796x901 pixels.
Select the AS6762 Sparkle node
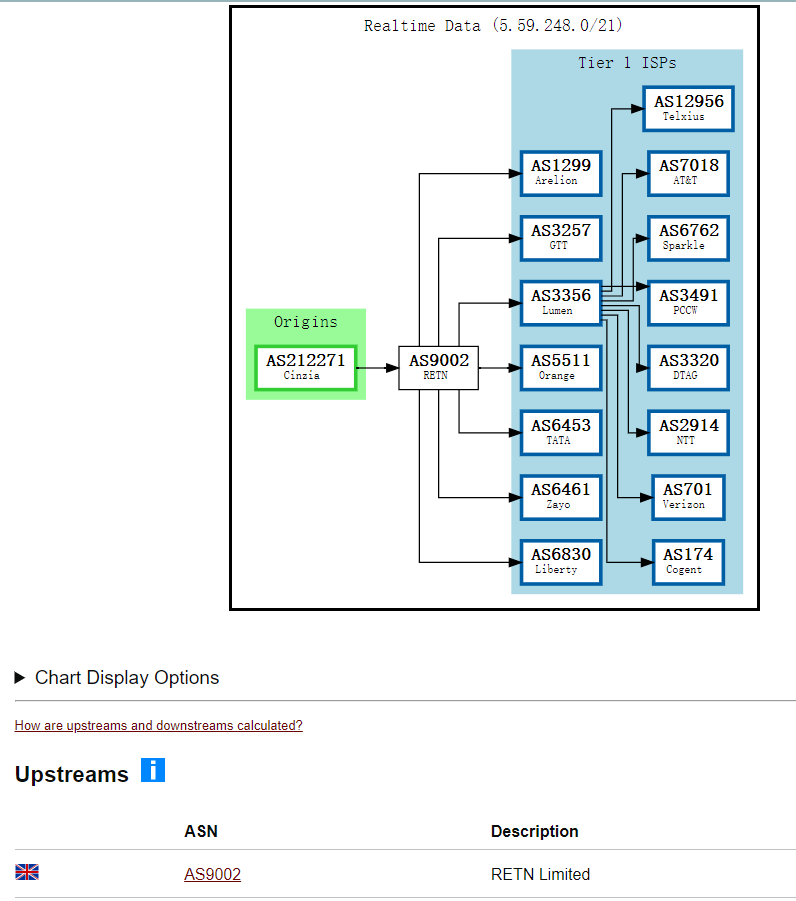click(689, 238)
